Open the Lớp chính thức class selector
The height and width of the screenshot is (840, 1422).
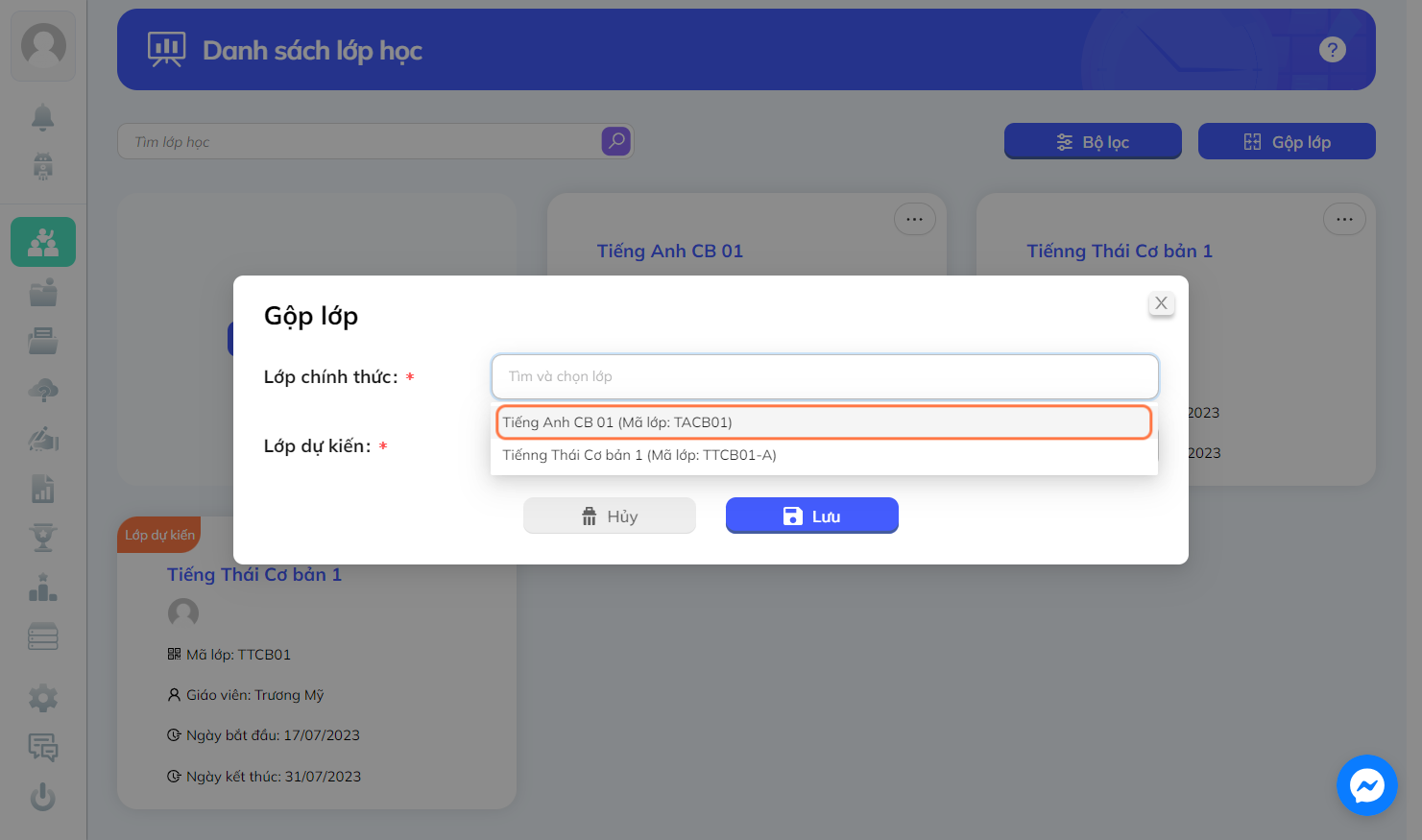click(825, 376)
